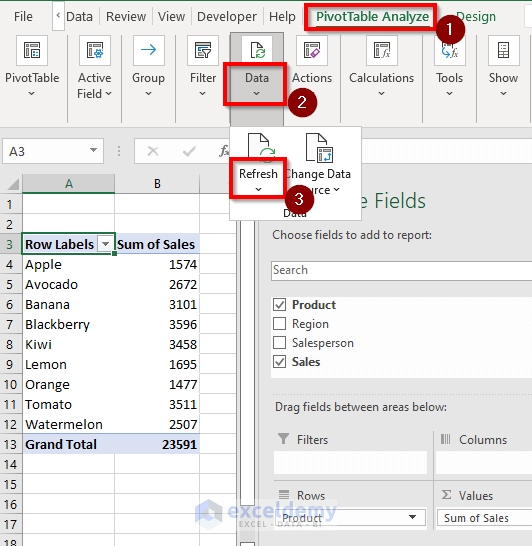This screenshot has width=532, height=546.
Task: Click the Data group button label
Action: click(x=257, y=78)
